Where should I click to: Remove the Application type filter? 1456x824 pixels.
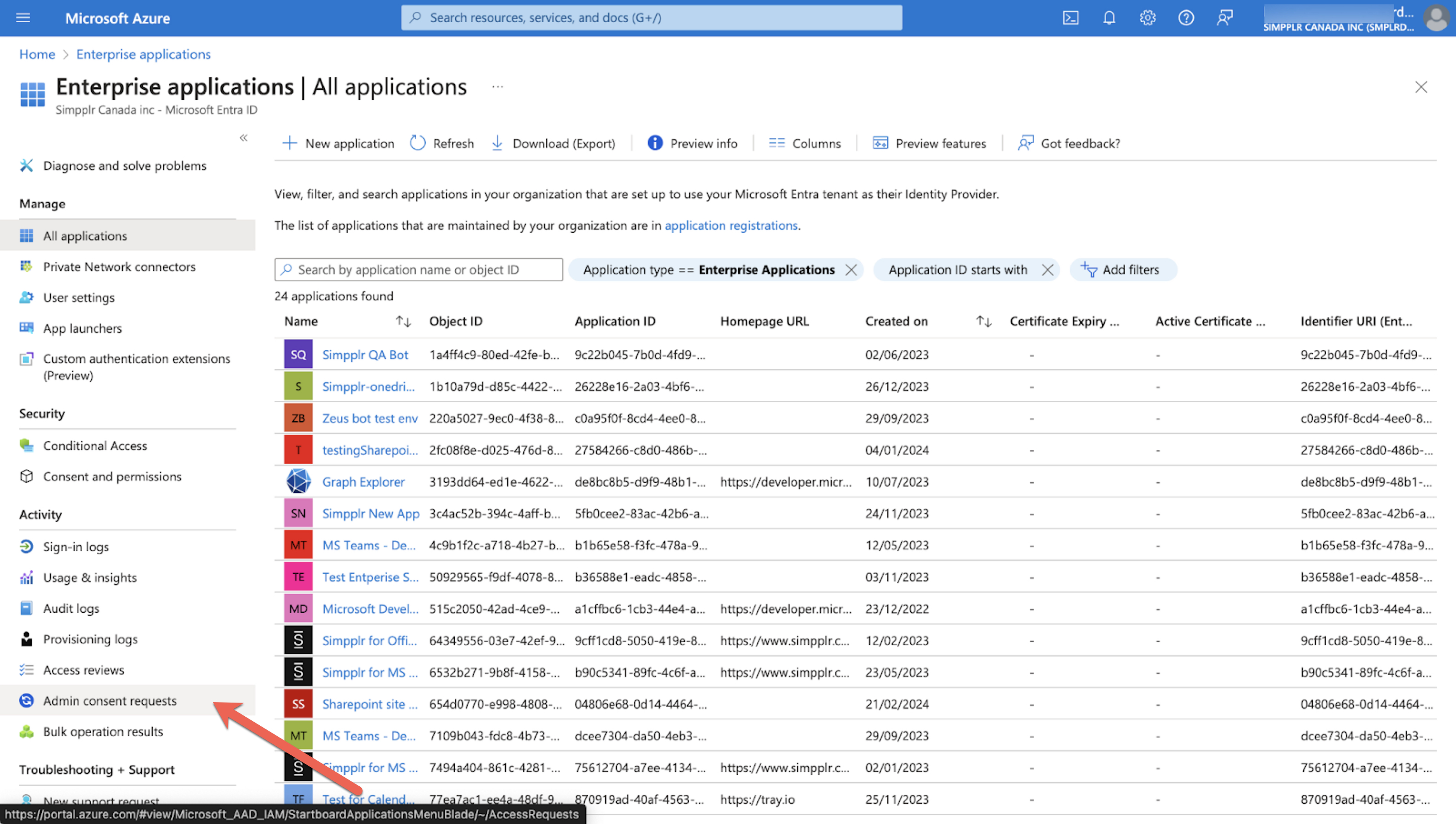[x=851, y=269]
